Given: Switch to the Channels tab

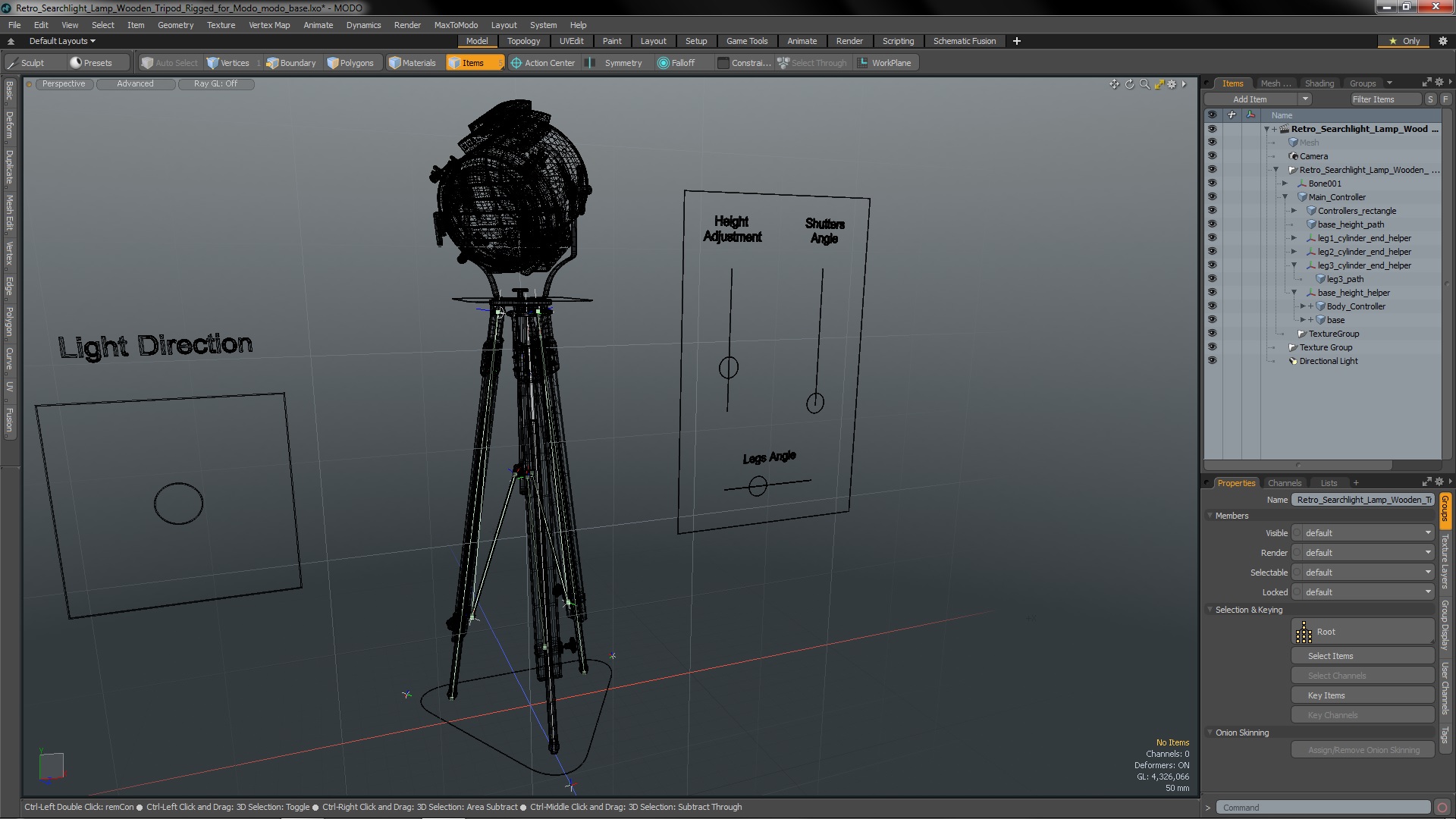Looking at the screenshot, I should click(x=1284, y=483).
